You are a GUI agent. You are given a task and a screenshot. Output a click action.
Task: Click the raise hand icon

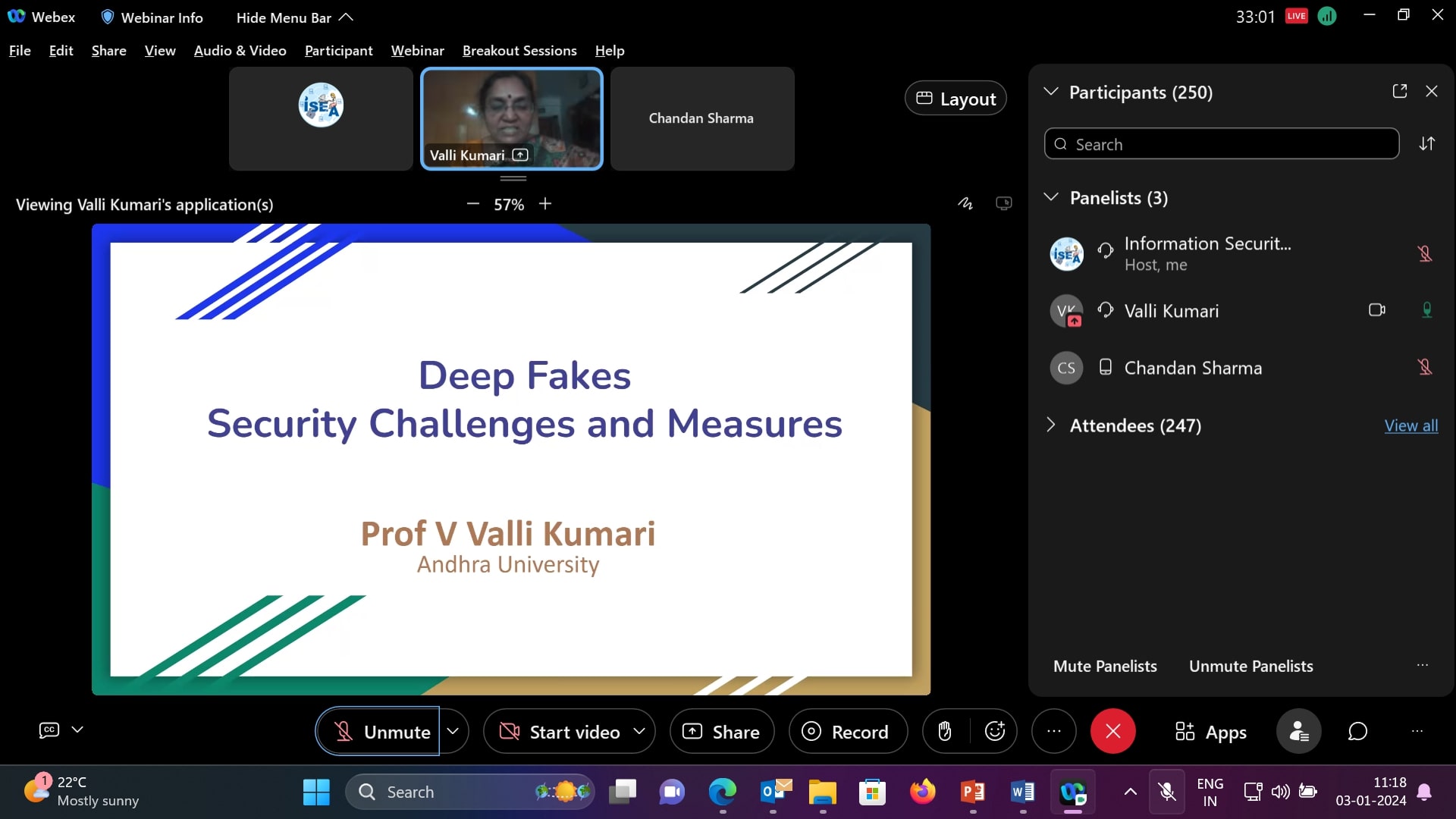[x=945, y=731]
